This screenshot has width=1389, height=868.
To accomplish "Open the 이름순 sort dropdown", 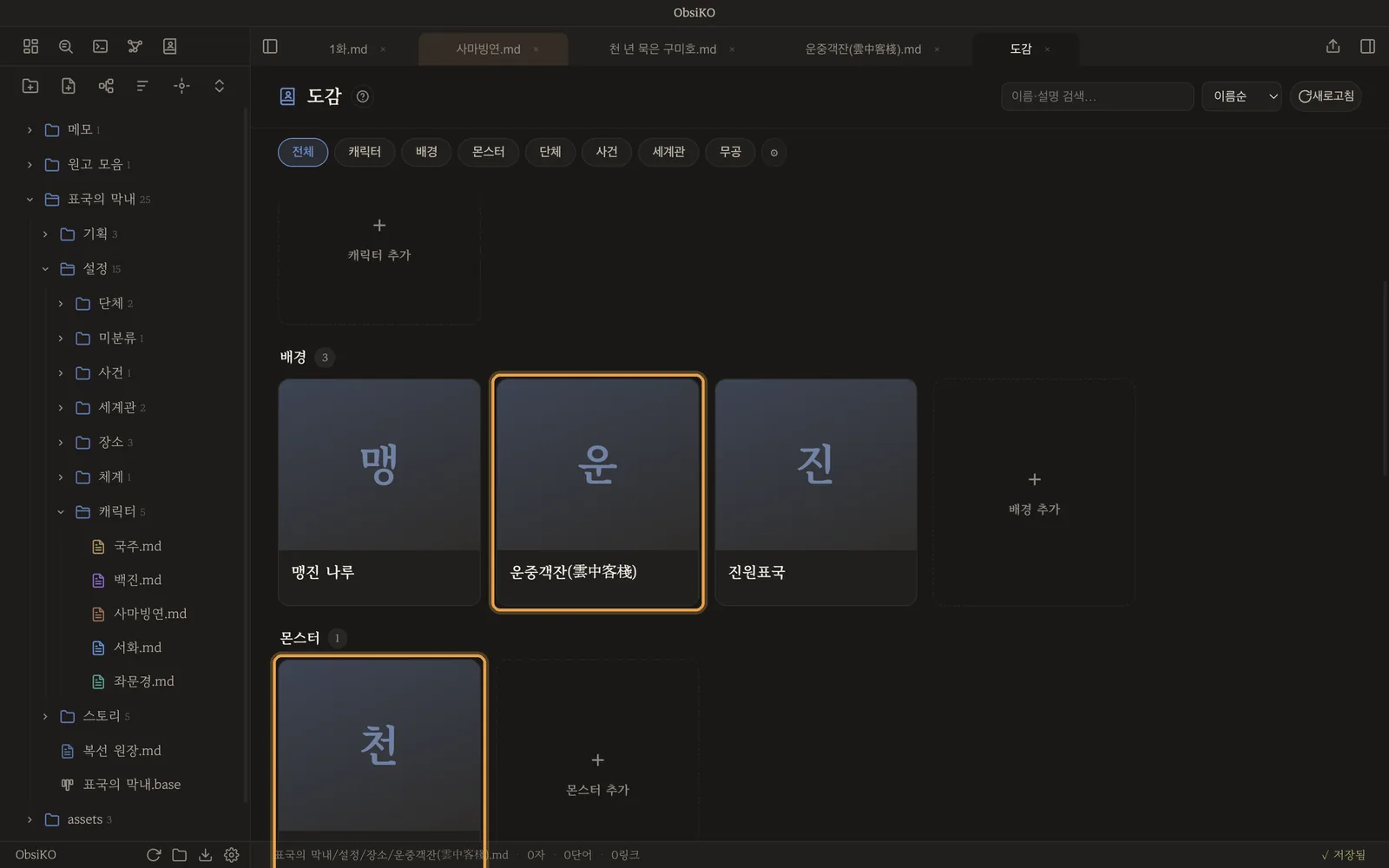I will coord(1241,96).
